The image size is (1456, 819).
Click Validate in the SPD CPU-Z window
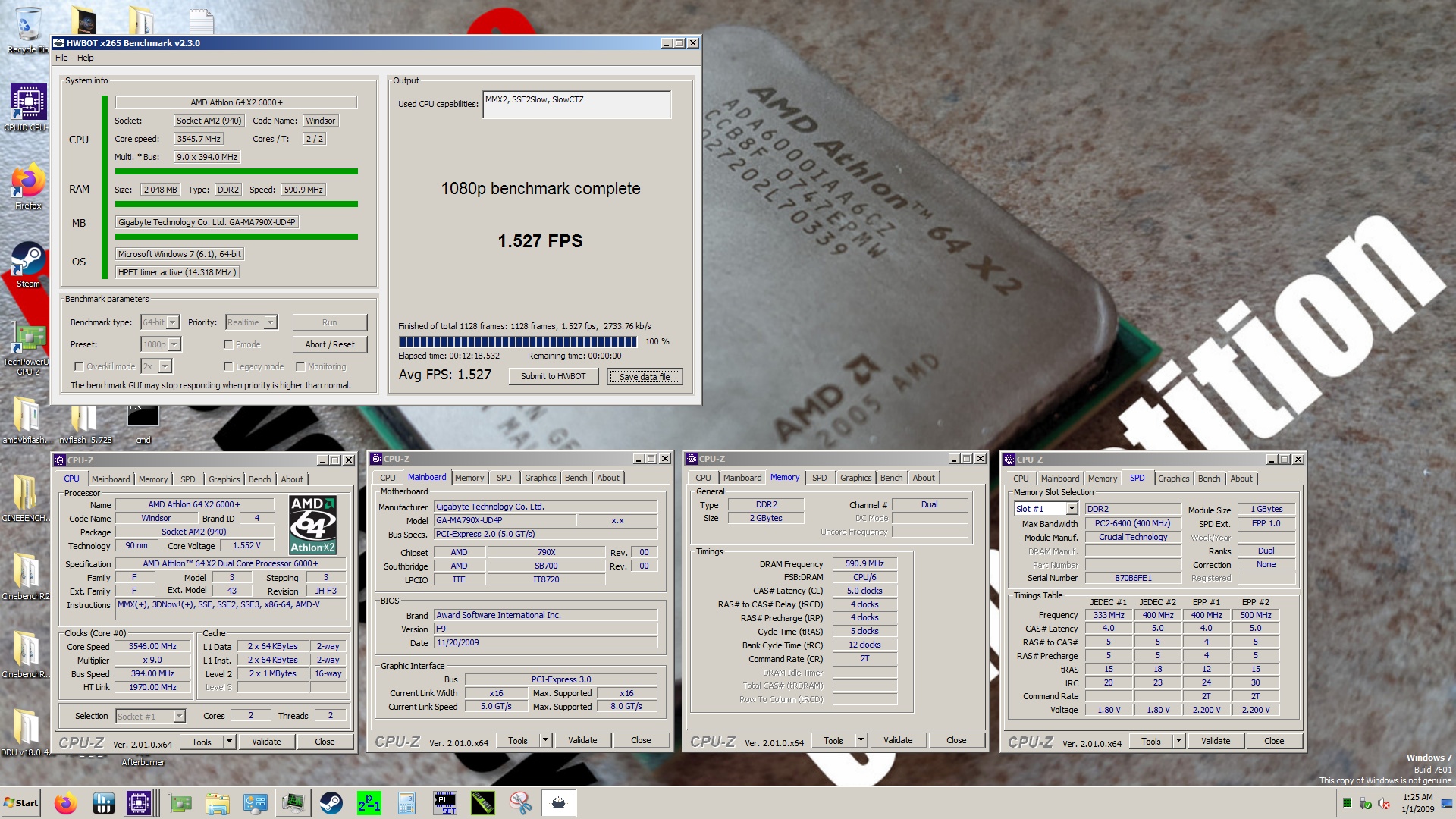1216,741
